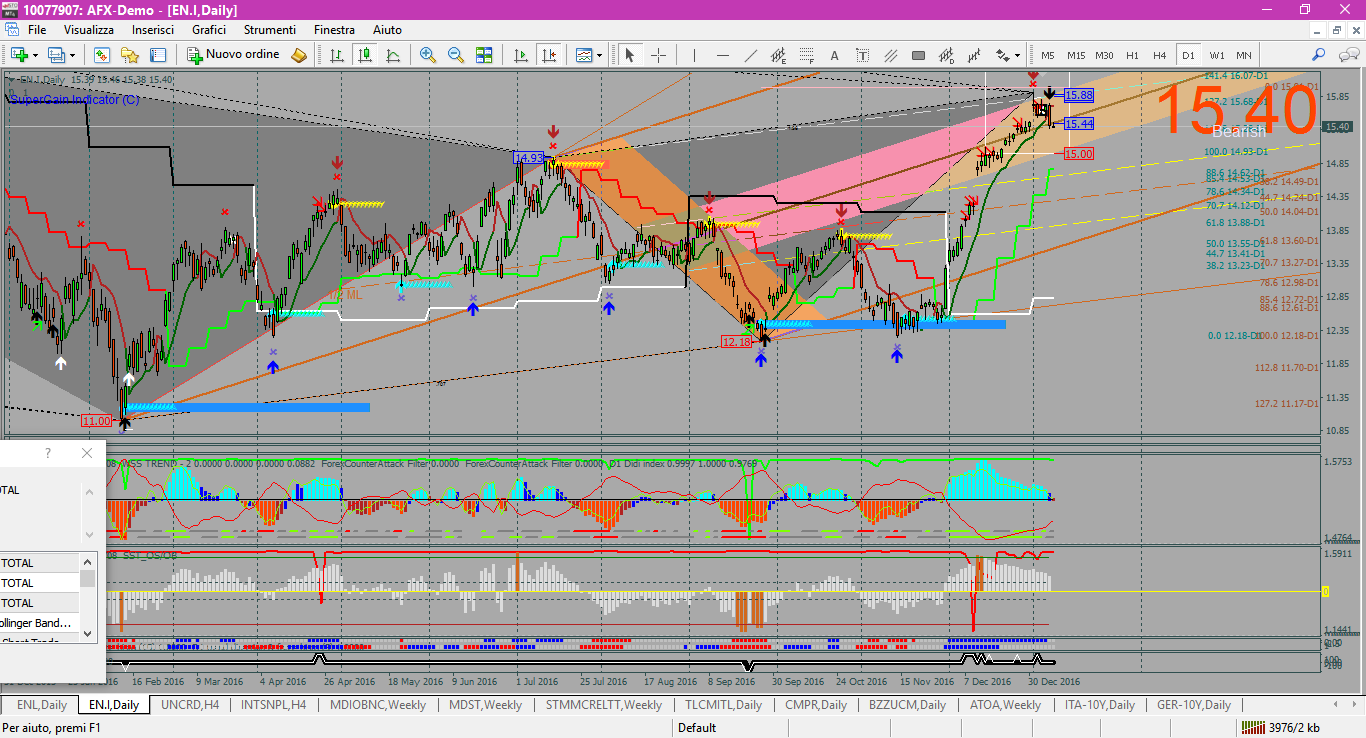Draw a horizontal line
The height and width of the screenshot is (738, 1366).
click(722, 55)
